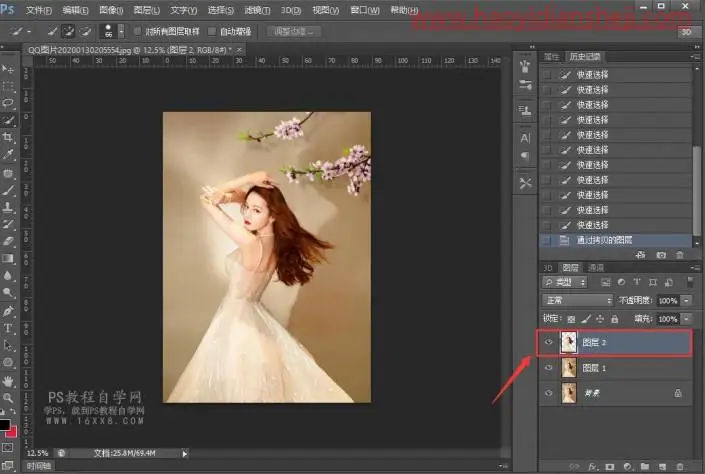The width and height of the screenshot is (705, 474).
Task: Filter layers by type layers
Action: pos(637,282)
